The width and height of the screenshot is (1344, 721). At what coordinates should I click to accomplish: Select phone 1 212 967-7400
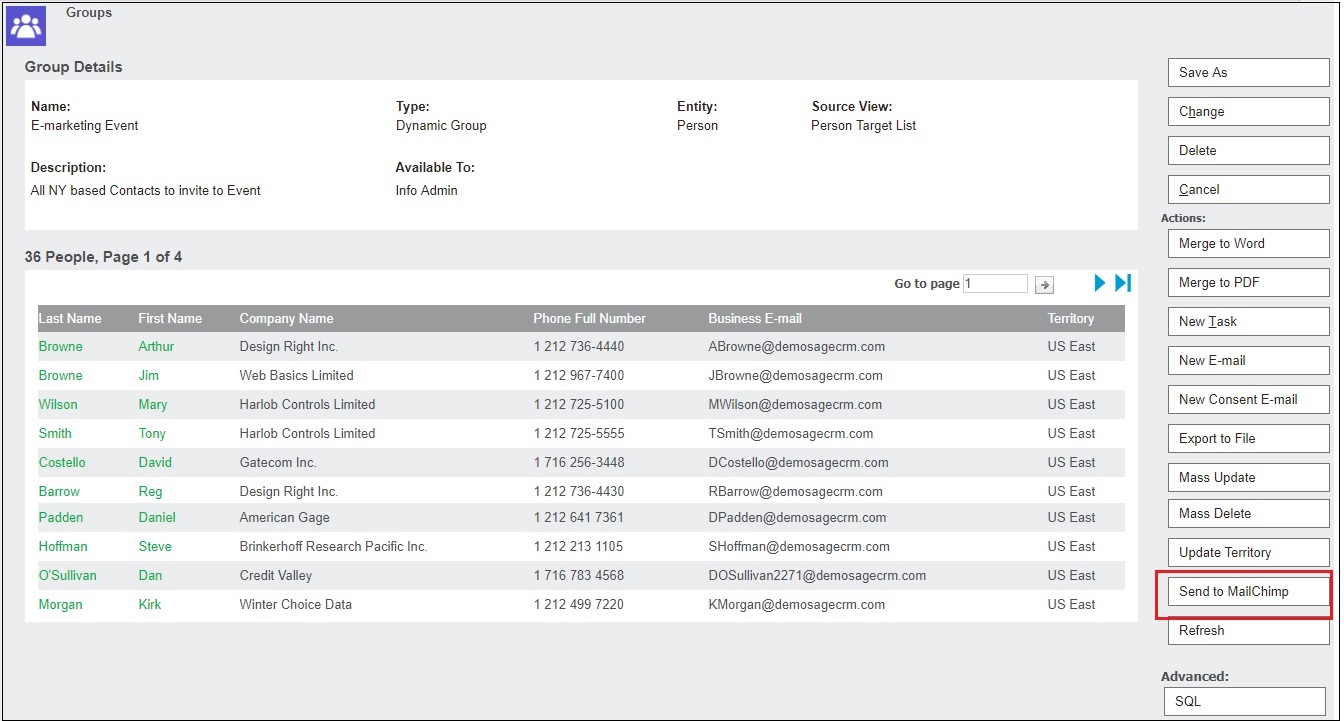pyautogui.click(x=579, y=375)
